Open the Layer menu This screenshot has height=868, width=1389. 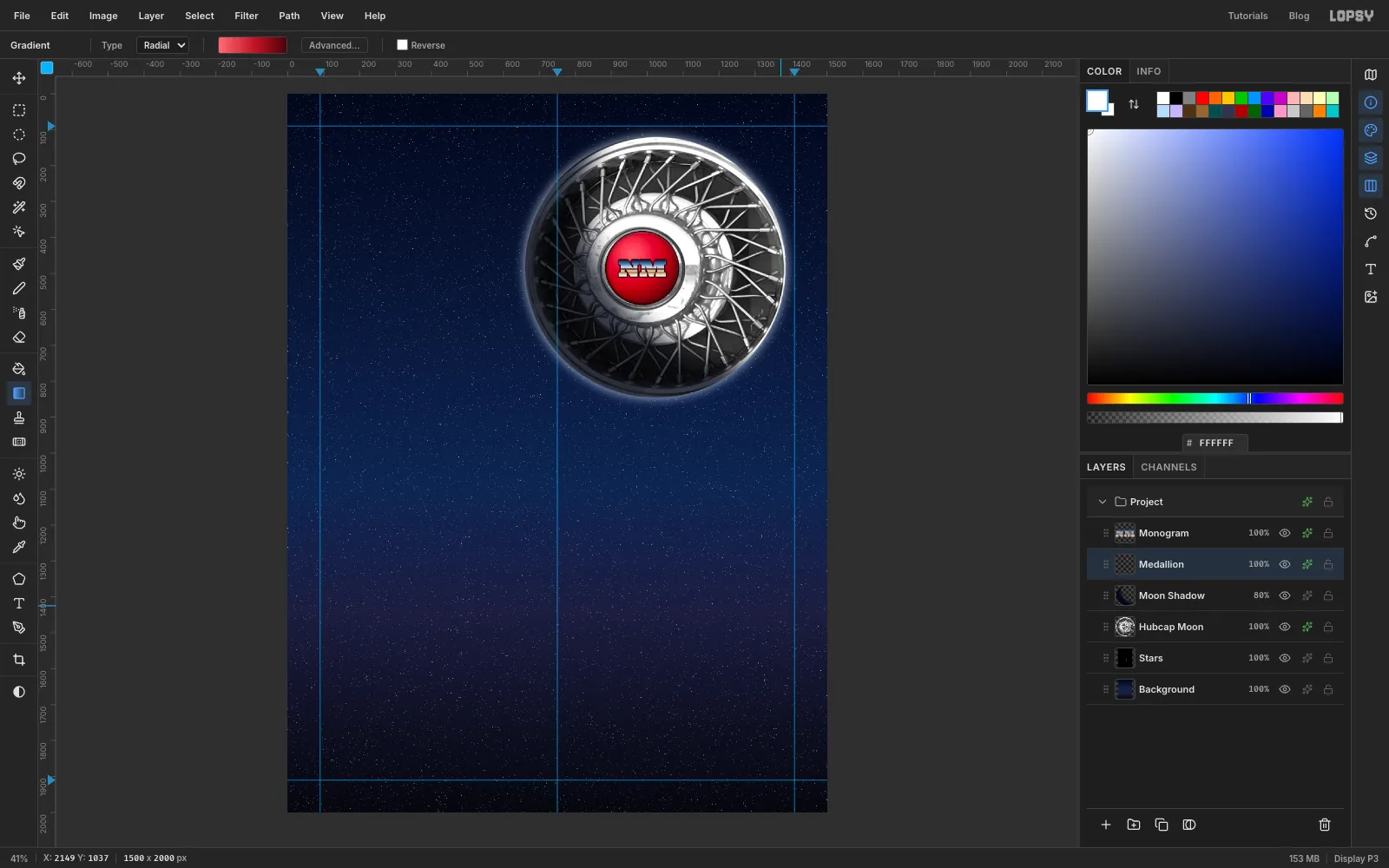(x=151, y=16)
